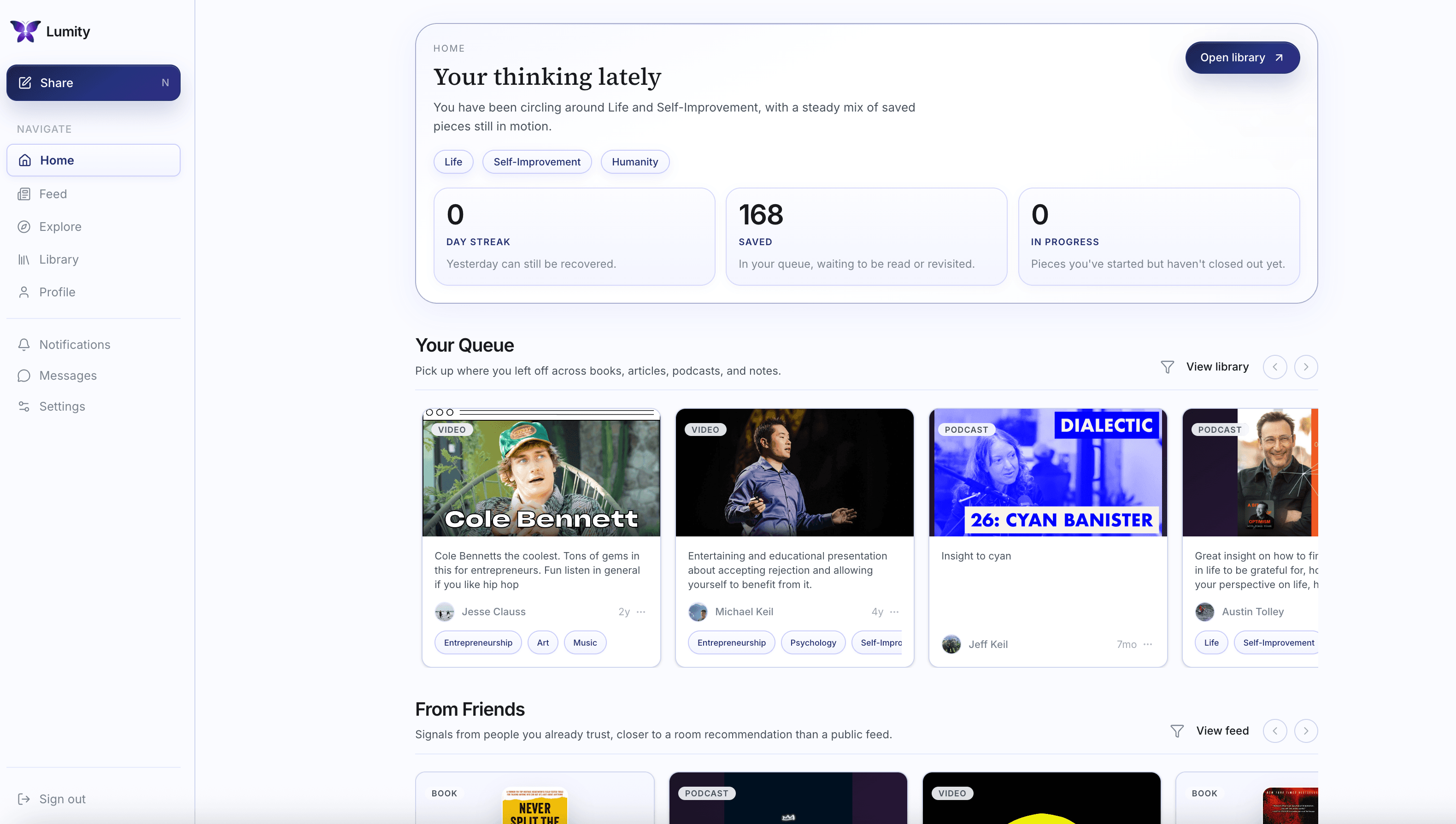This screenshot has width=1456, height=824.
Task: Open the Day Streak stat card
Action: click(574, 236)
